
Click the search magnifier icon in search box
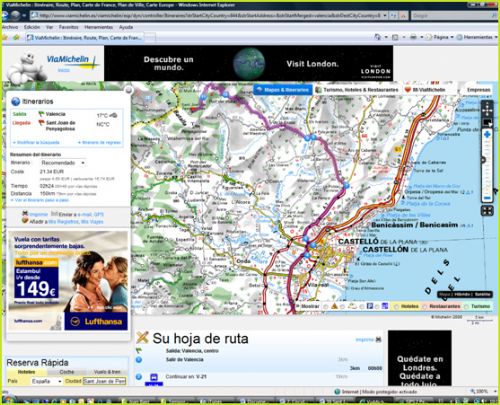(494, 16)
